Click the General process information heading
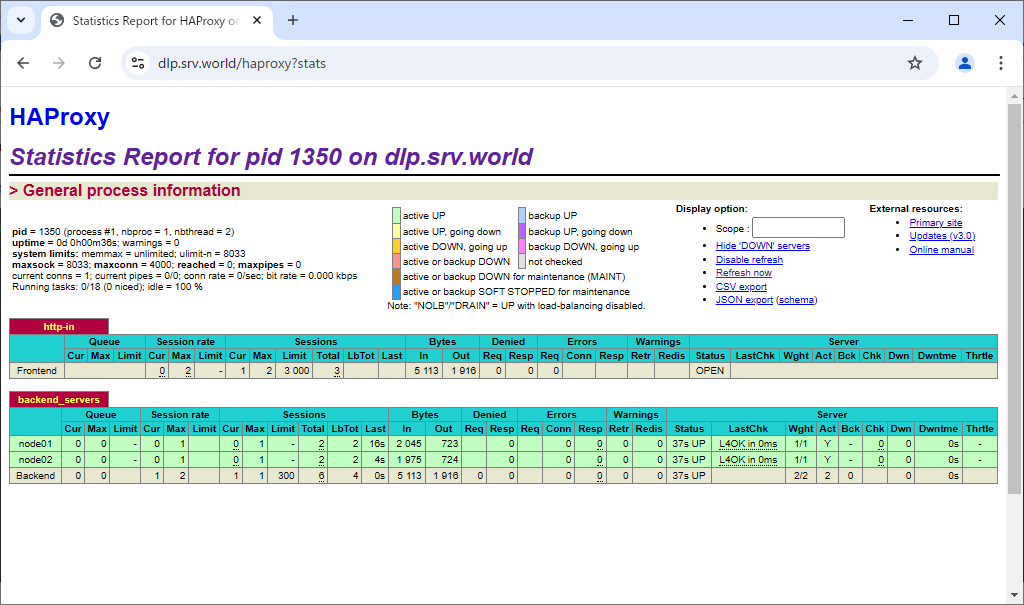The height and width of the screenshot is (605, 1024). (131, 190)
